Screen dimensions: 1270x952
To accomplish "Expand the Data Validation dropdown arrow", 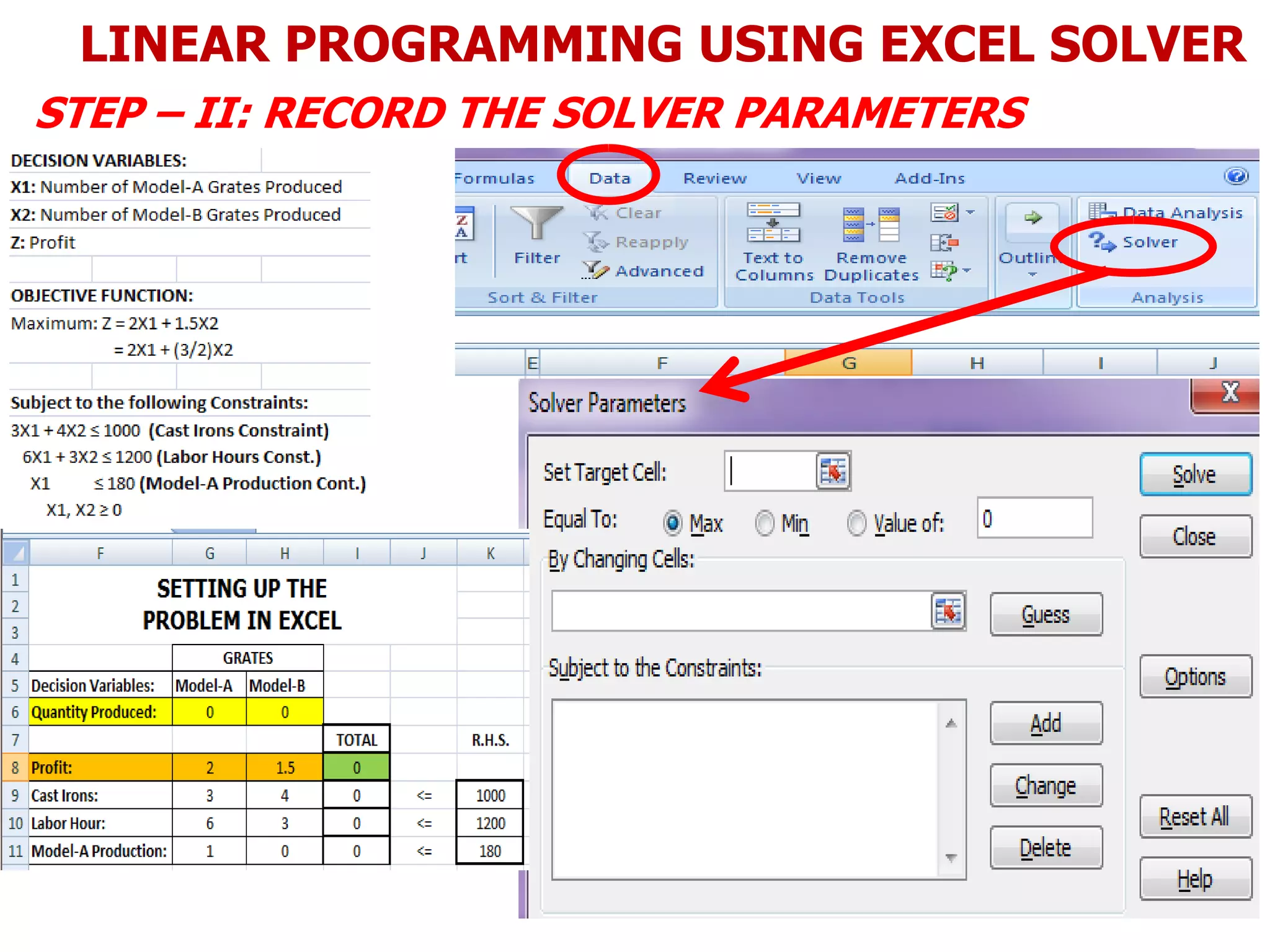I will [970, 212].
